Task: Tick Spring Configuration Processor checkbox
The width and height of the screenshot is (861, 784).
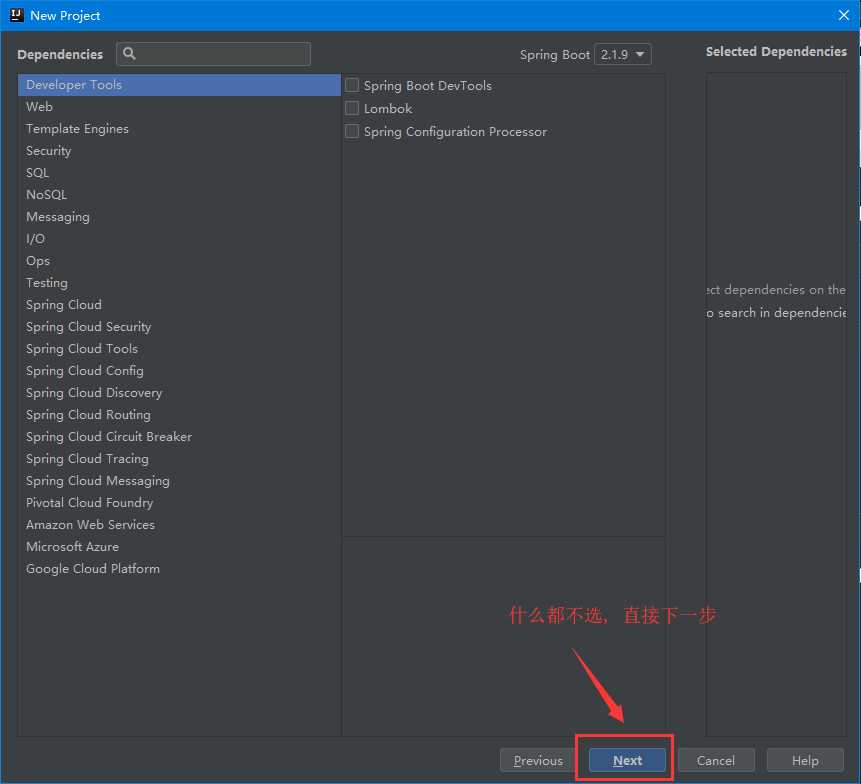Action: tap(352, 131)
